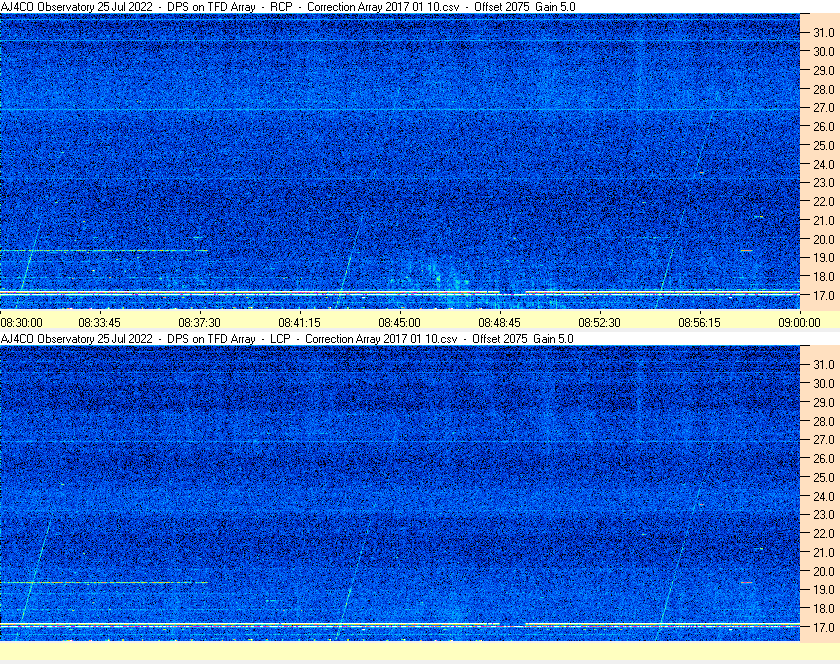
Task: Select the 08:52:30 time axis label
Action: click(x=599, y=323)
